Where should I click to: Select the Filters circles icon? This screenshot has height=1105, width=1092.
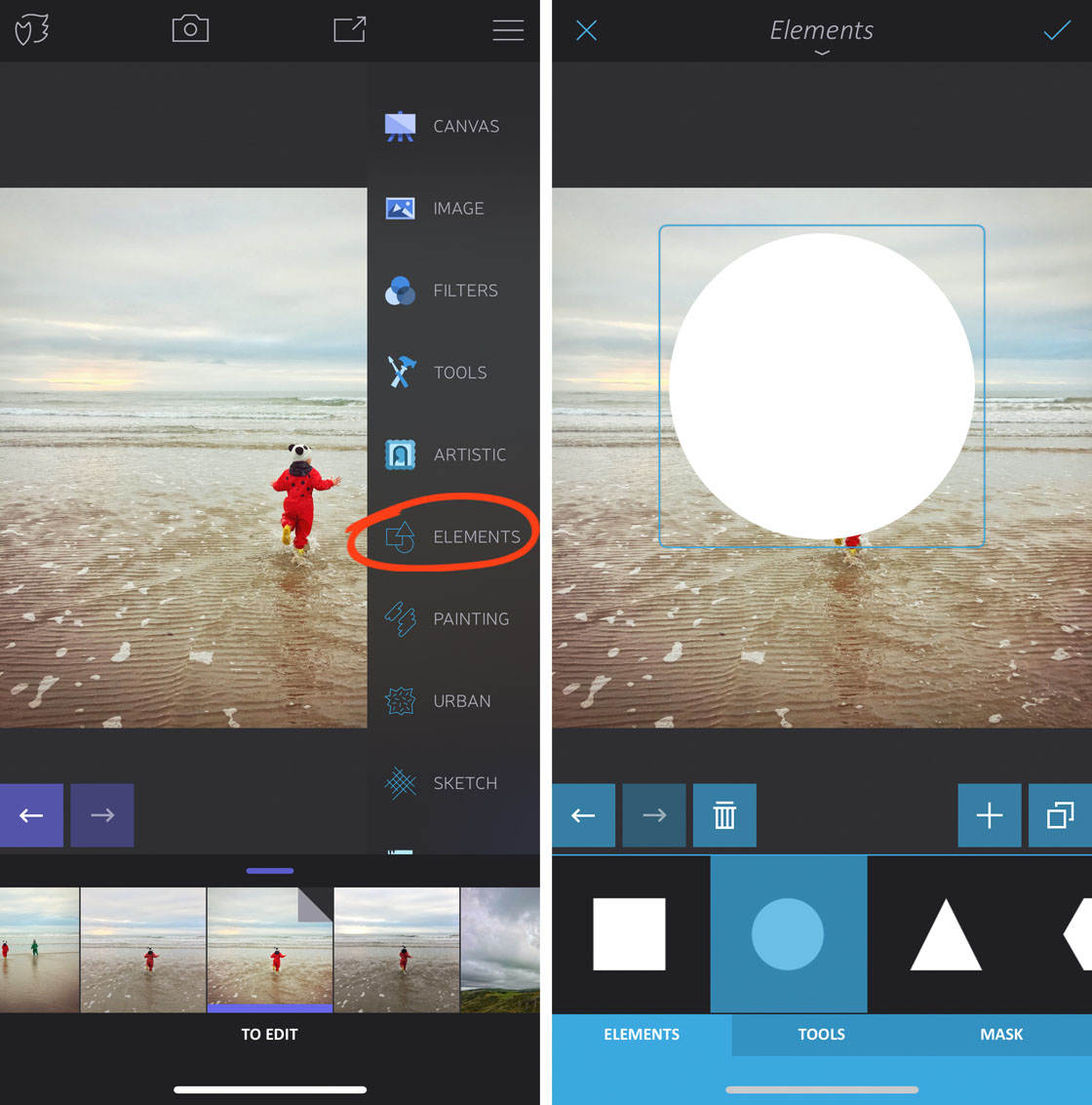400,291
